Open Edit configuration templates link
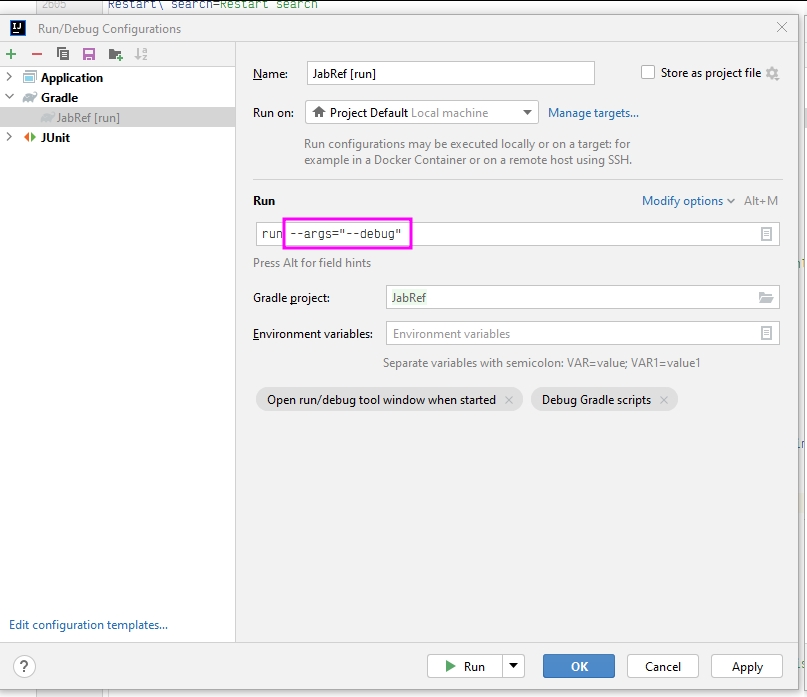 click(x=89, y=625)
